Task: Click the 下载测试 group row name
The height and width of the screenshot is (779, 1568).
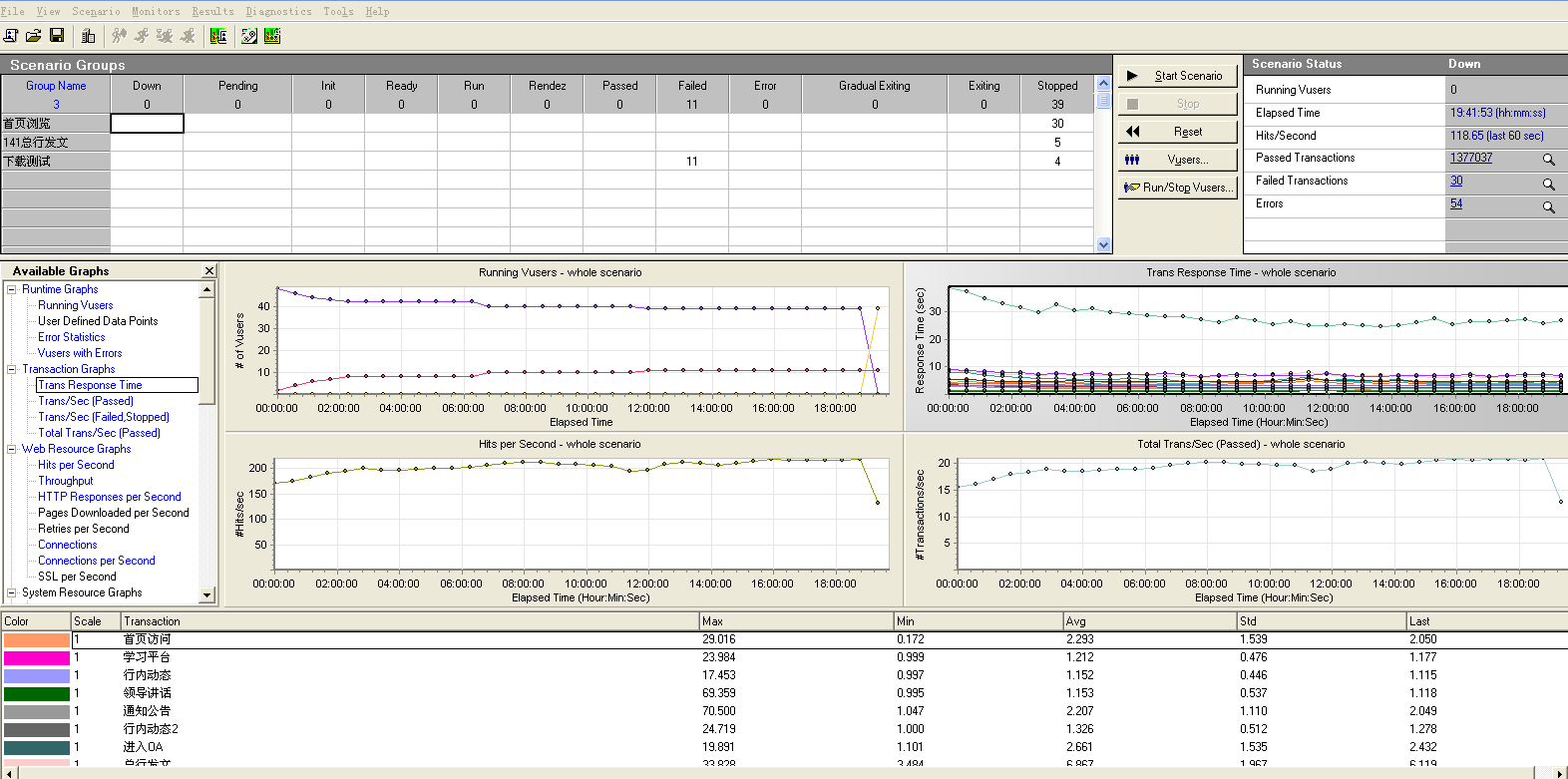Action: coord(55,162)
